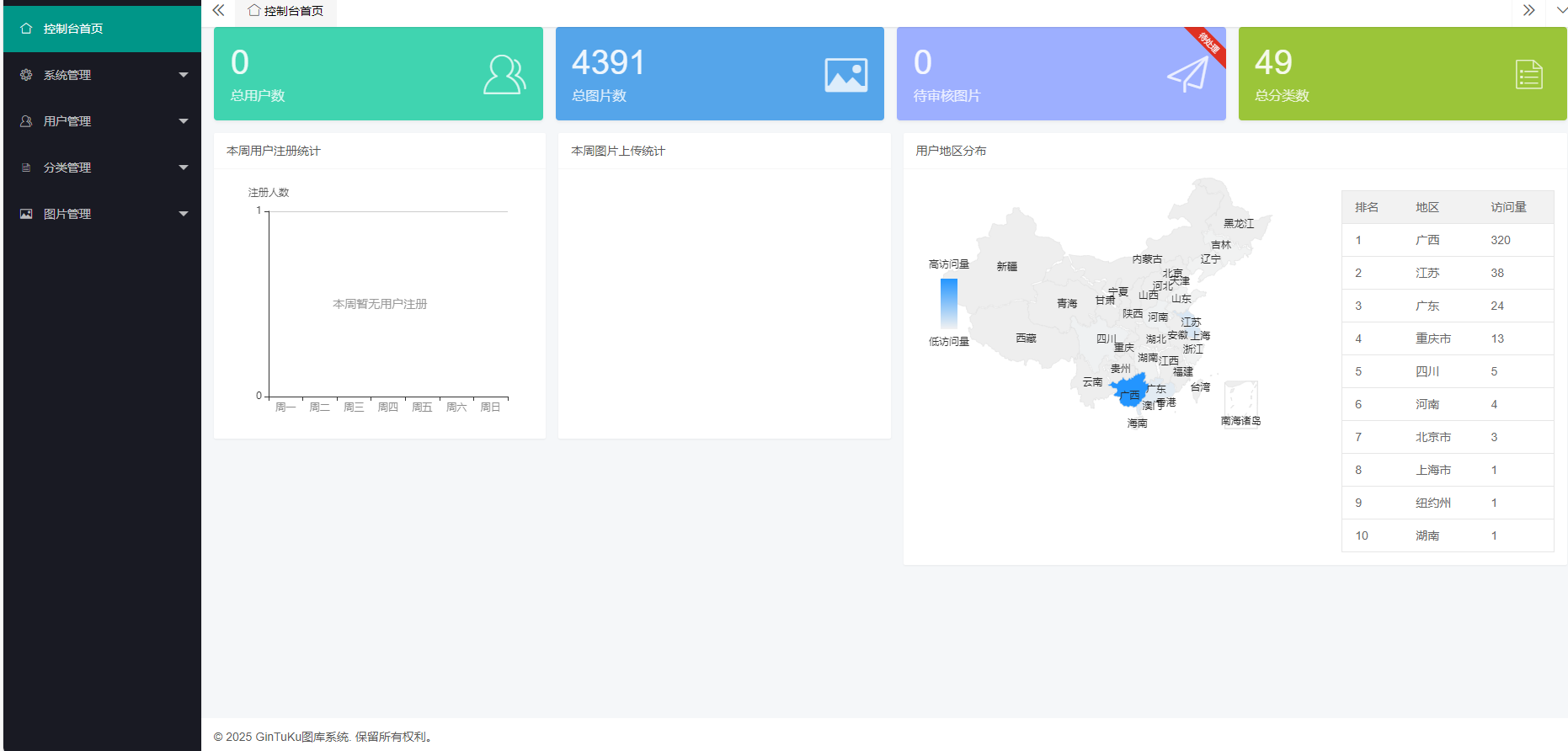Screen dimensions: 1568x751
Task: Click the 用户地区分布 panel title
Action: pos(951,151)
